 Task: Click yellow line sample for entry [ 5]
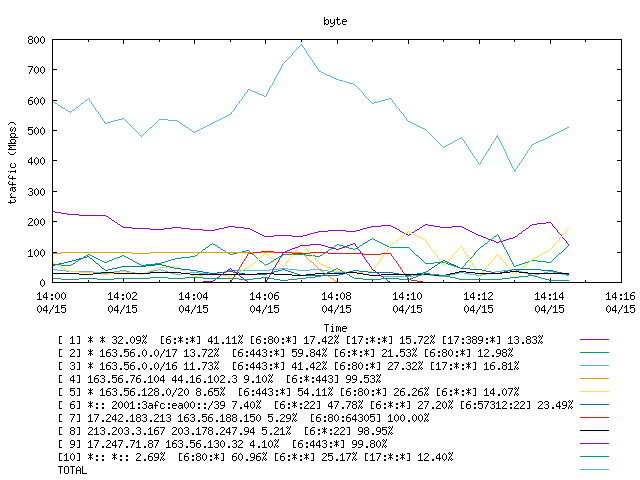[594, 392]
